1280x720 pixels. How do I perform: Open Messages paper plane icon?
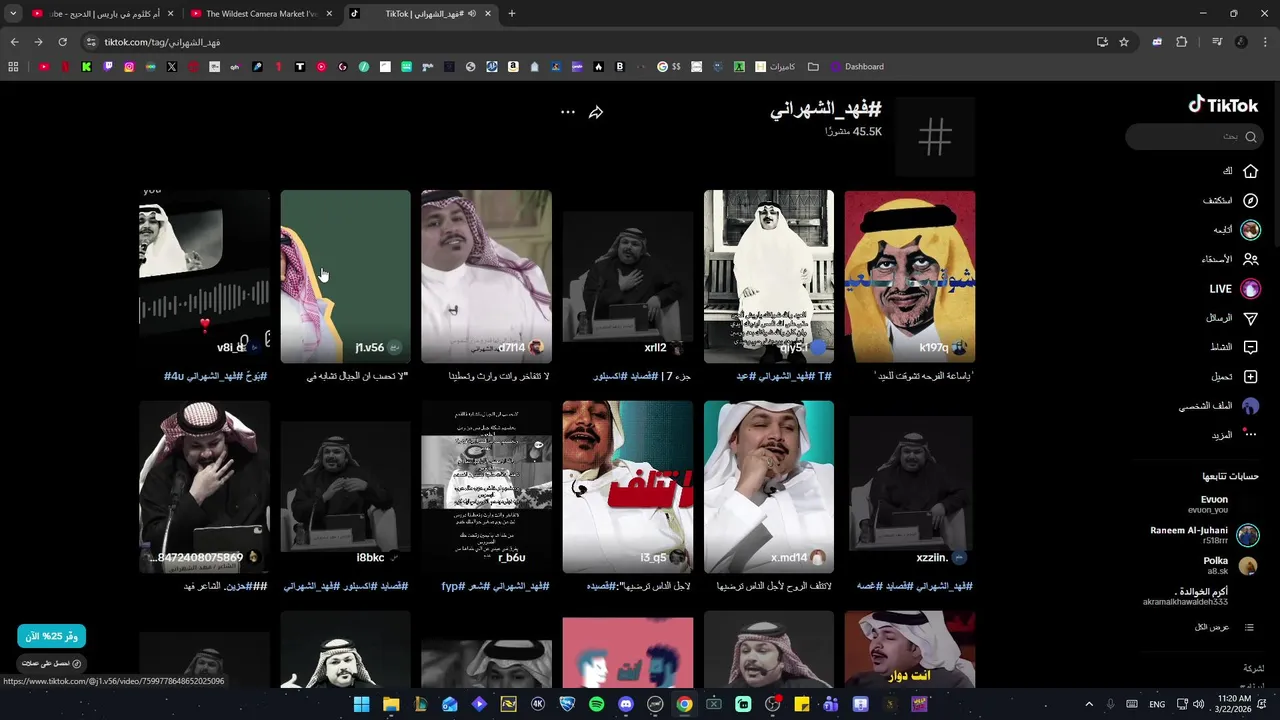coord(1250,318)
